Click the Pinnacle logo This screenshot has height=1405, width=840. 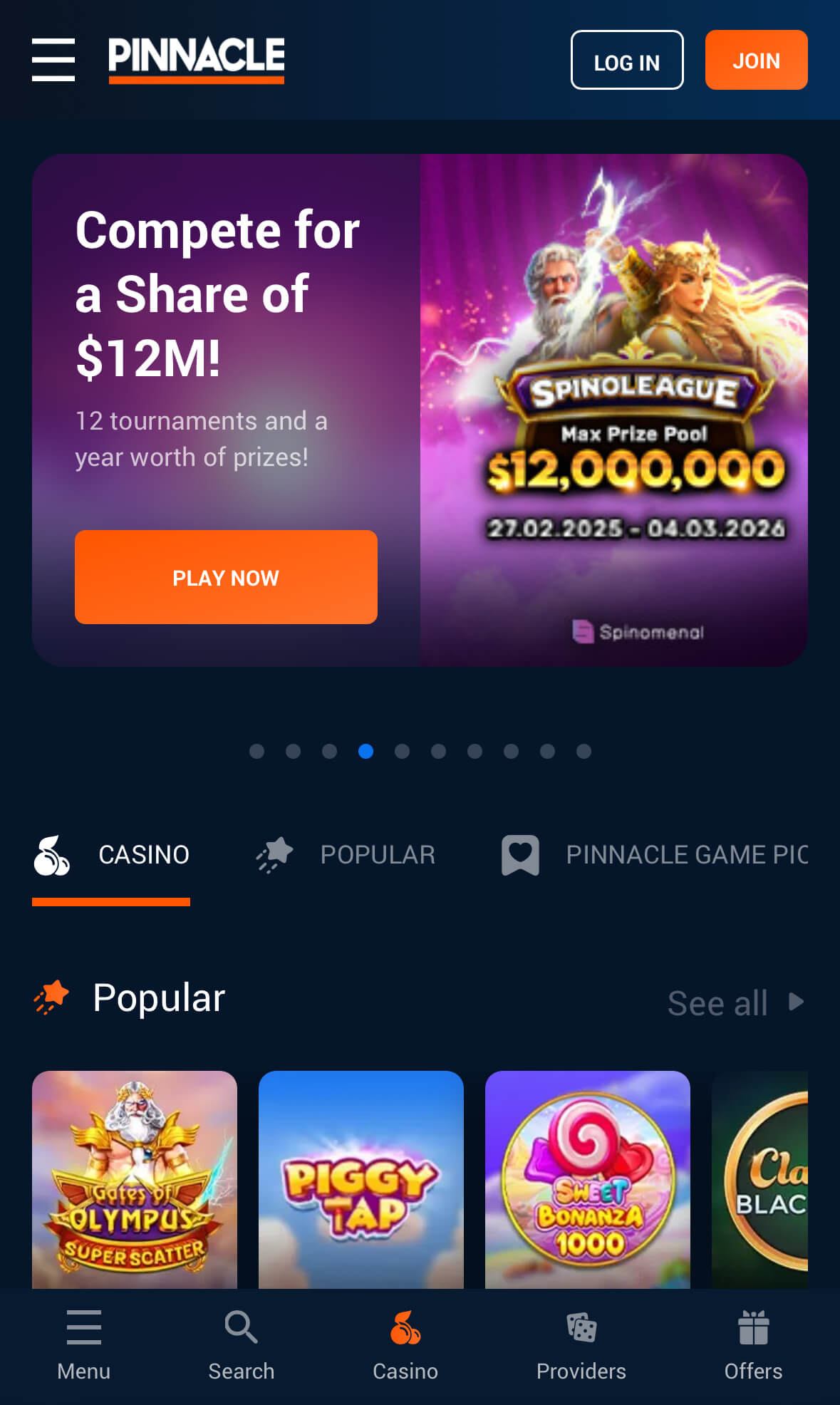coord(196,60)
